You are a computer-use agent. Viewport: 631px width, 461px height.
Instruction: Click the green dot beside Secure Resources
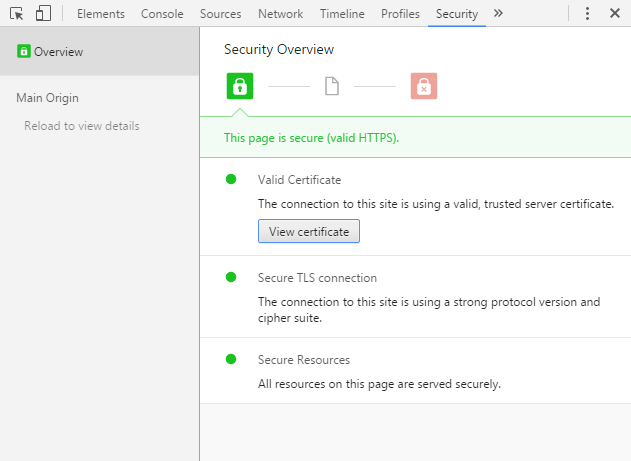tap(231, 359)
